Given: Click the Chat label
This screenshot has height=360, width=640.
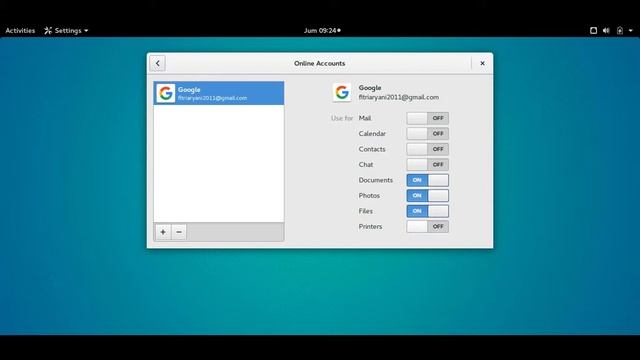Looking at the screenshot, I should click(366, 165).
